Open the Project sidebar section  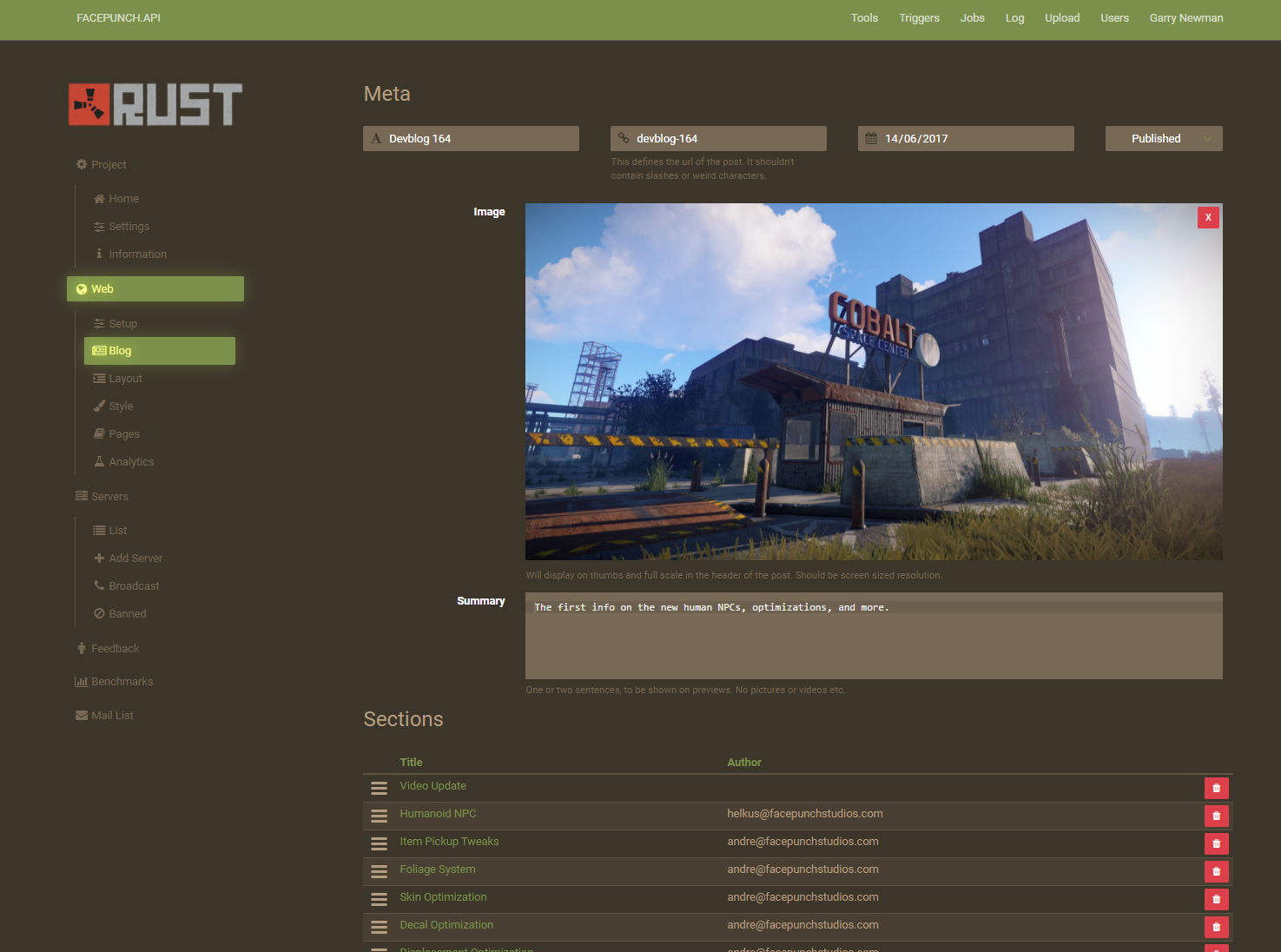[101, 164]
